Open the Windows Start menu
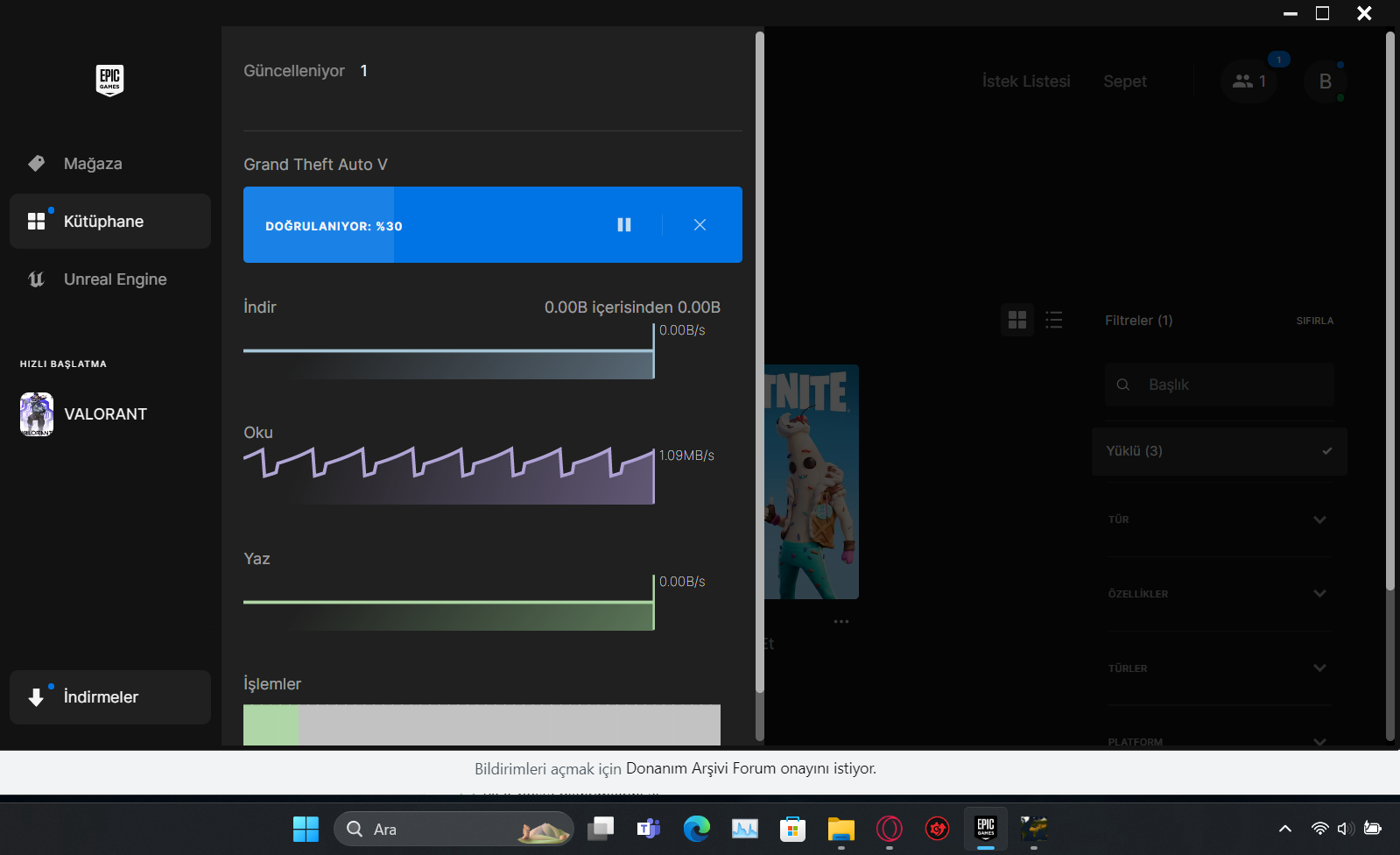 306,829
